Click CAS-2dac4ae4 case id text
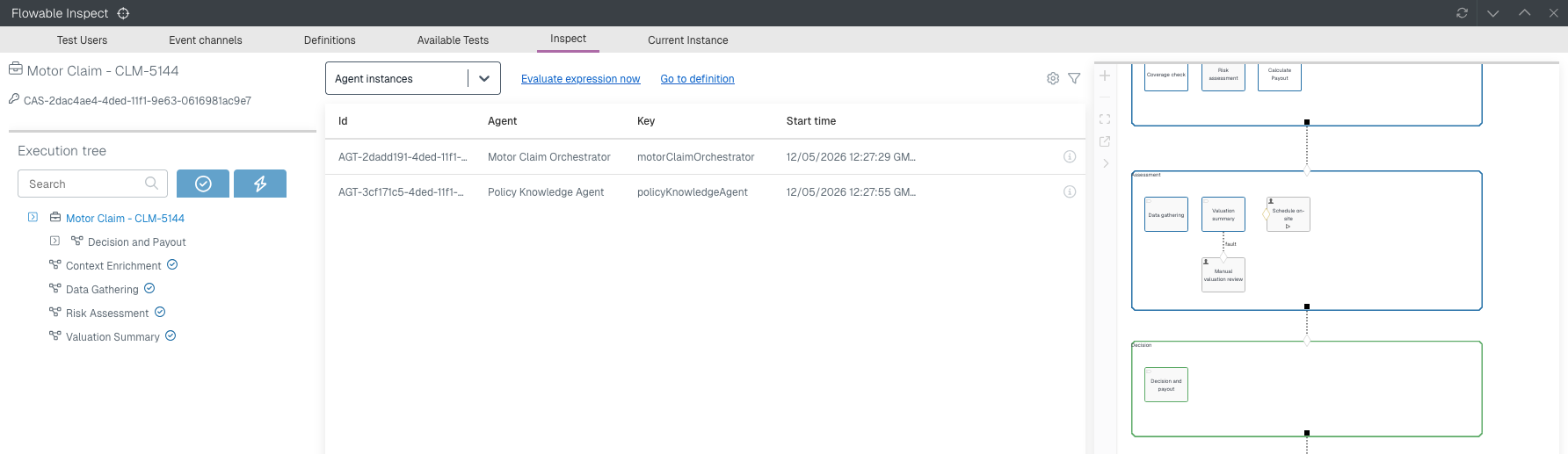The width and height of the screenshot is (1568, 454). (x=137, y=101)
